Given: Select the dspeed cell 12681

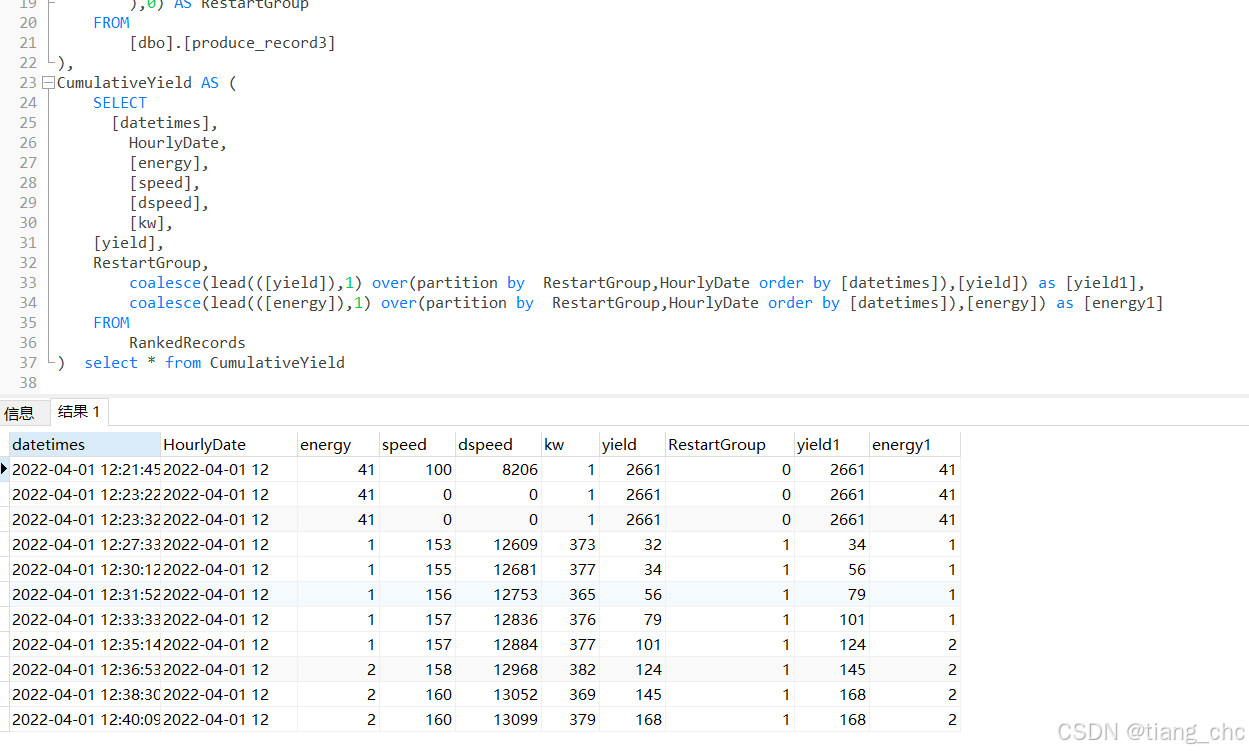Looking at the screenshot, I should click(x=498, y=569).
